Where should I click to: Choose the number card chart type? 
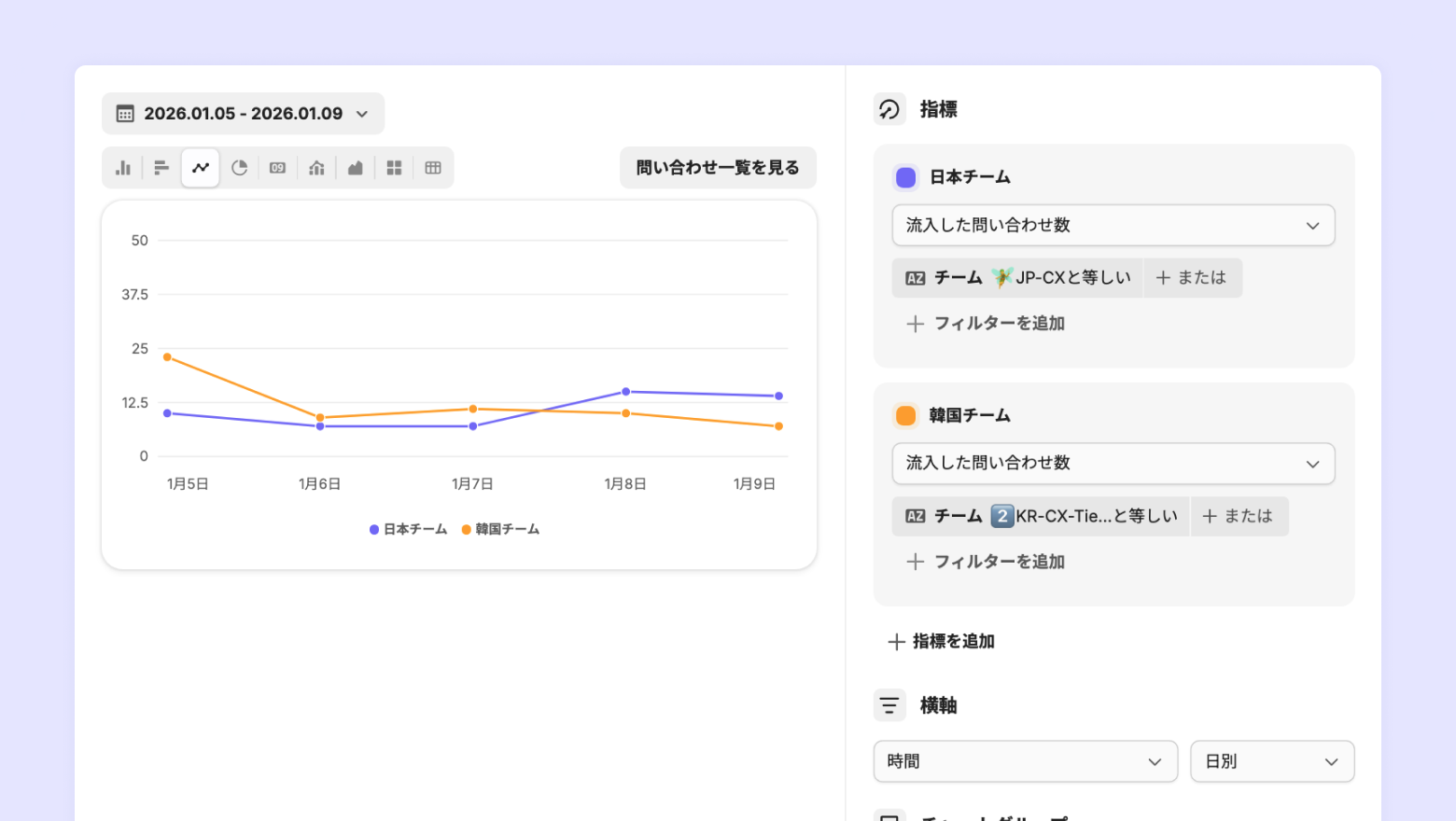point(277,168)
